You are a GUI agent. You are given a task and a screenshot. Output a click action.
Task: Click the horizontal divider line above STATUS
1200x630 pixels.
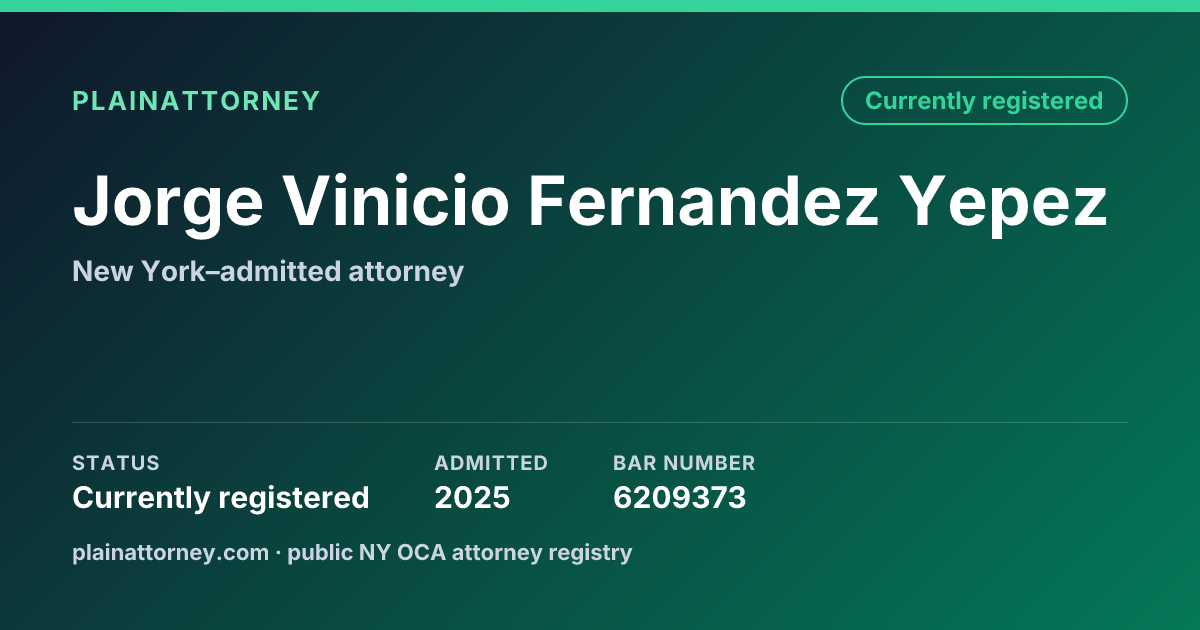[600, 422]
